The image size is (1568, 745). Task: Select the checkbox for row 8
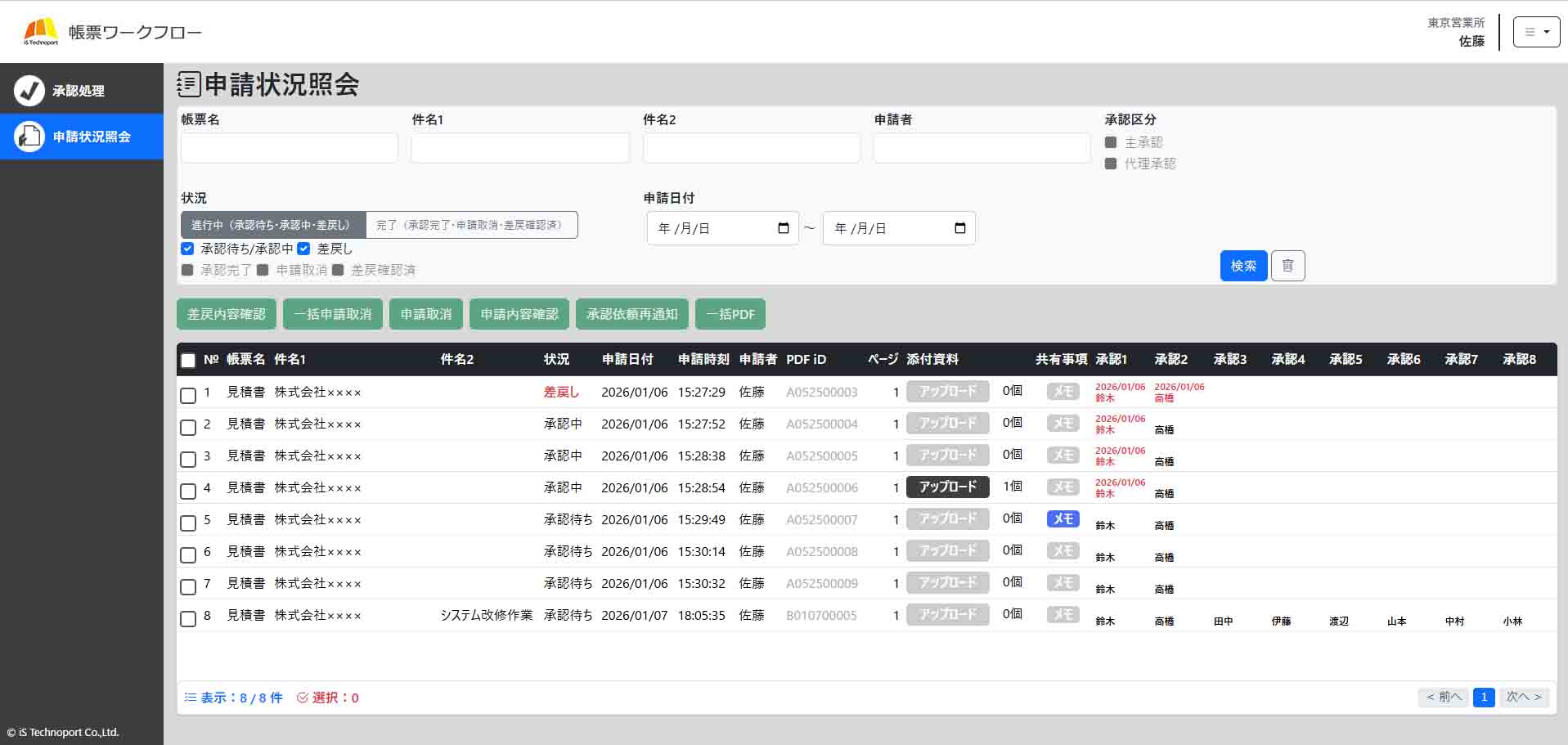pyautogui.click(x=188, y=618)
